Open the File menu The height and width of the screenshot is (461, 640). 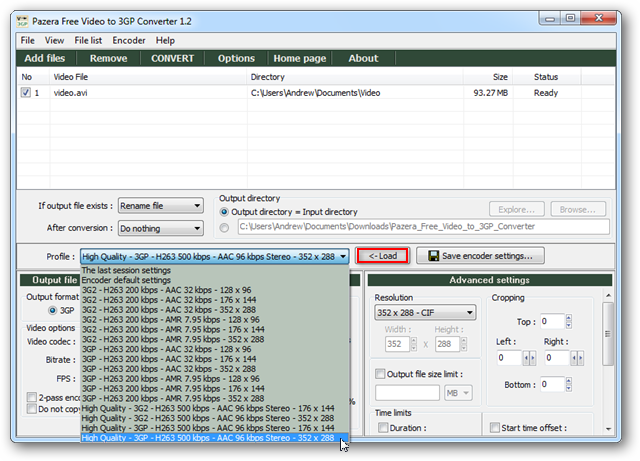pos(27,40)
